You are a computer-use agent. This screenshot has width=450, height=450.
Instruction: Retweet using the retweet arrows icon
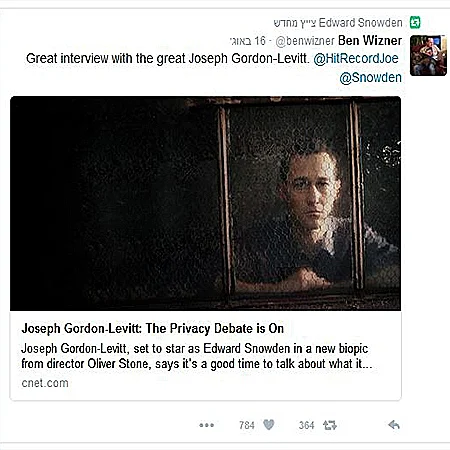(x=330, y=425)
